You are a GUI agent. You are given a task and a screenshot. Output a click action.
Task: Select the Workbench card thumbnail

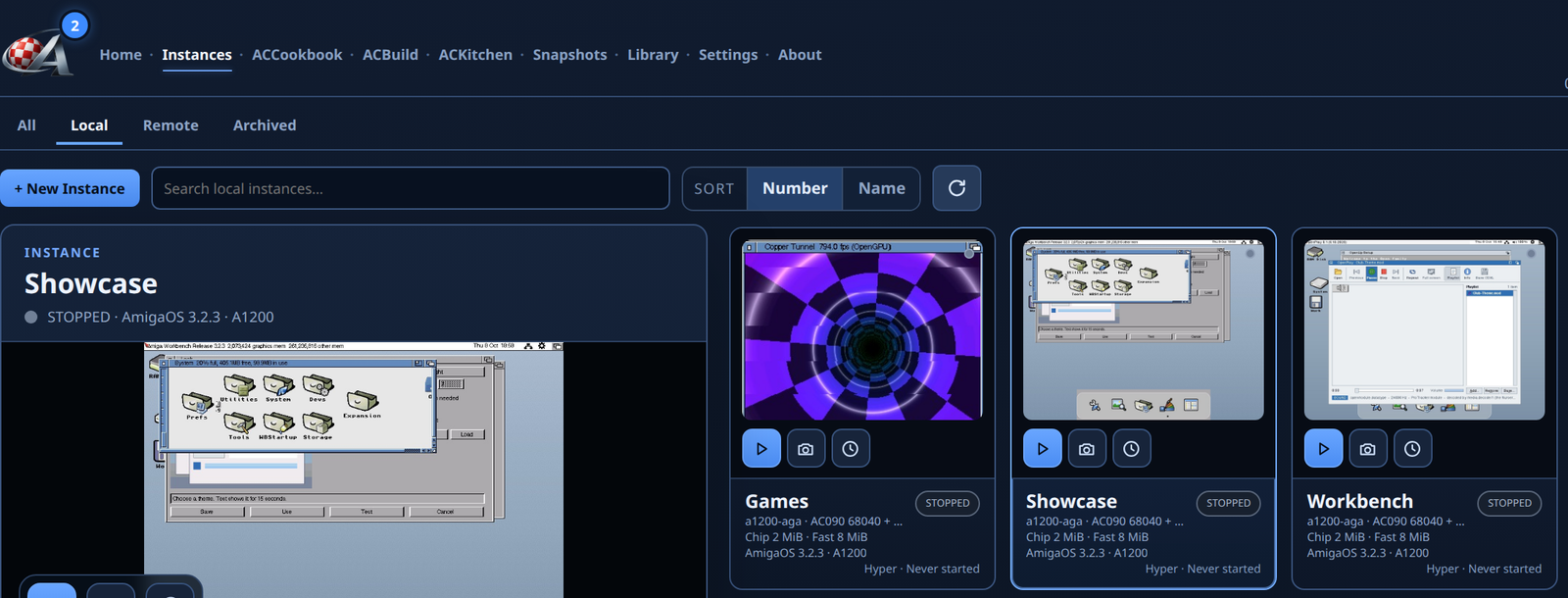tap(1424, 330)
